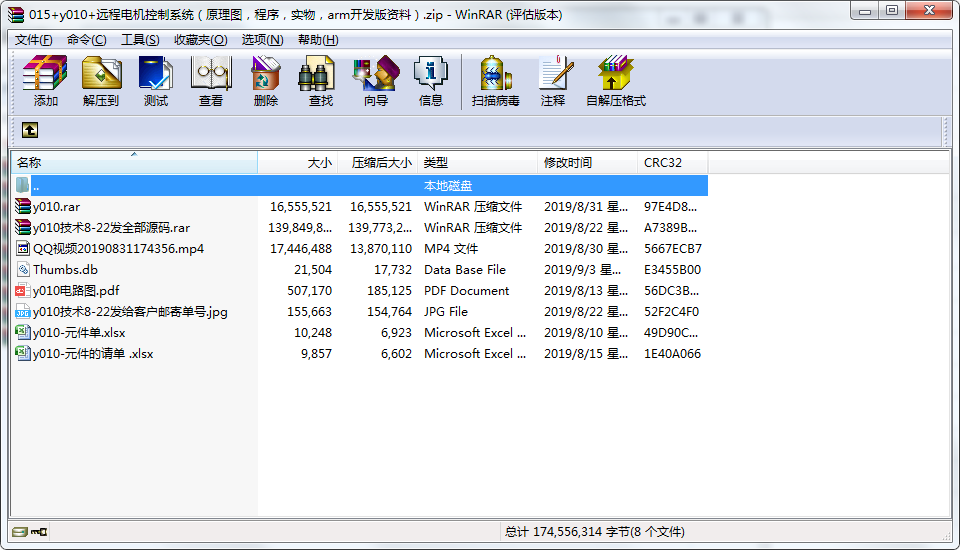
Task: Select the y010.rar archive icon
Action: [x=23, y=206]
